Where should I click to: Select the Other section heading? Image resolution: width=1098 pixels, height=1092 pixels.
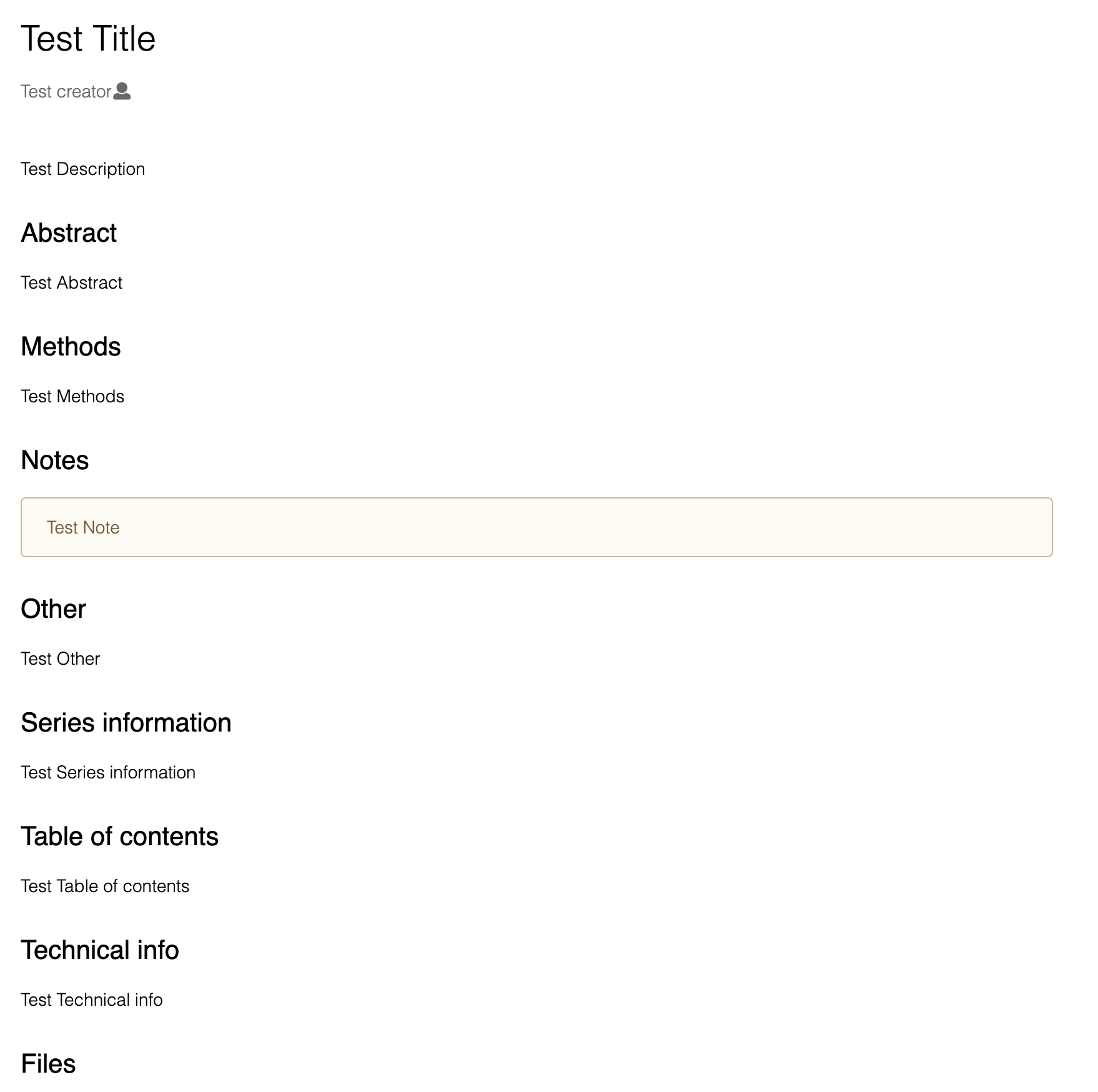[53, 609]
